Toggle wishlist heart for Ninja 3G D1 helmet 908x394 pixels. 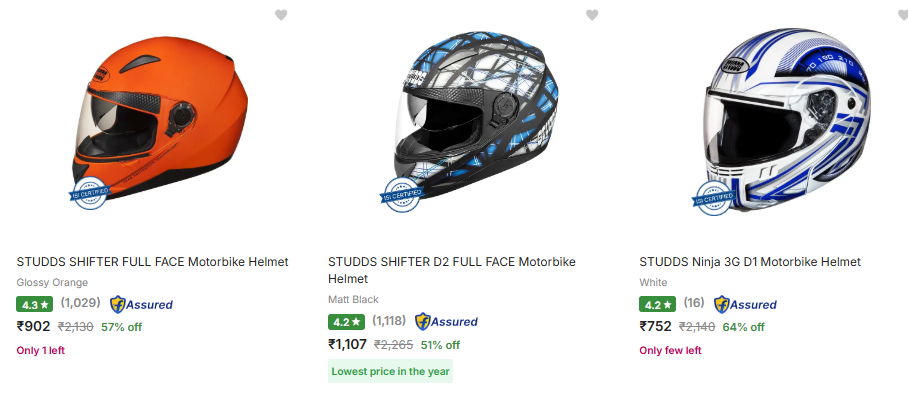point(903,15)
